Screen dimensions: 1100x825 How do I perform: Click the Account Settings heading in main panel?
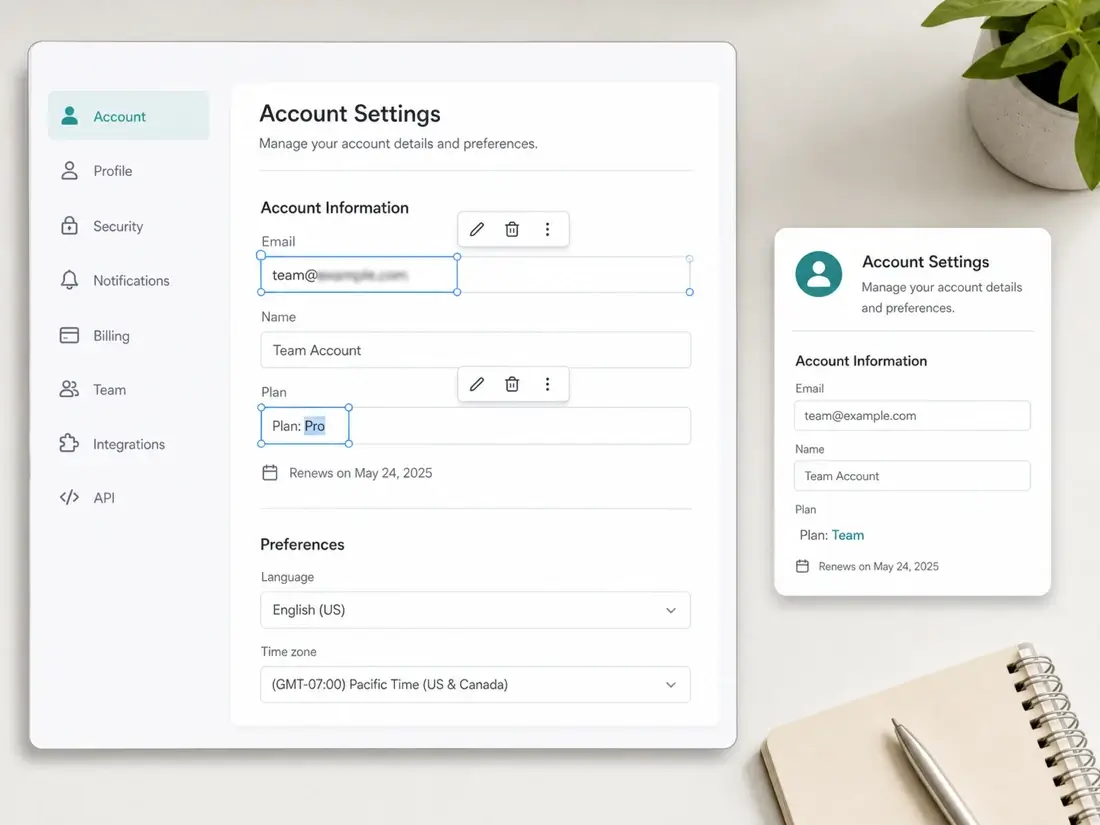[x=350, y=114]
